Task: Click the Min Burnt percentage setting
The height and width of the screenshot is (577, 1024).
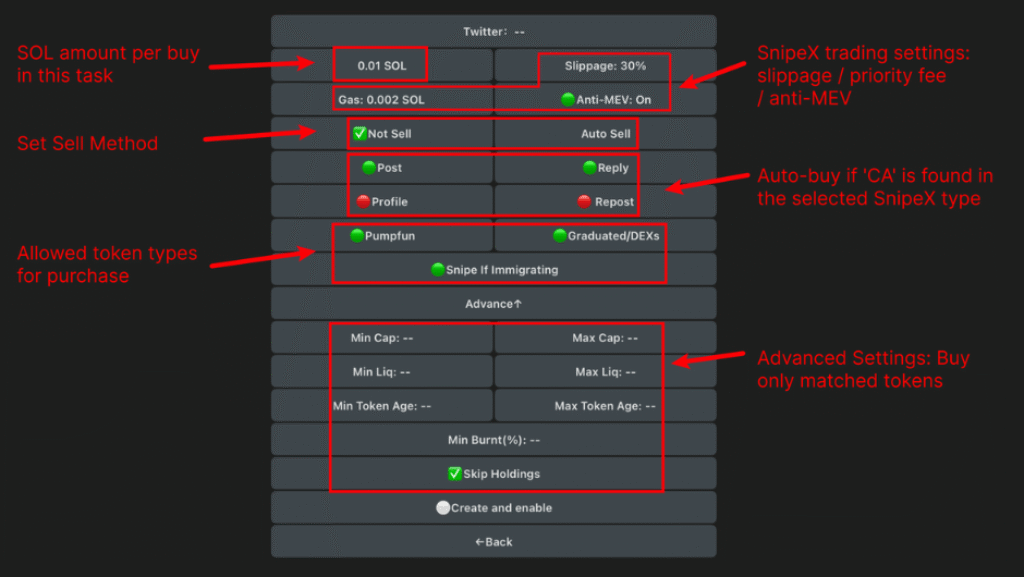Action: tap(493, 439)
